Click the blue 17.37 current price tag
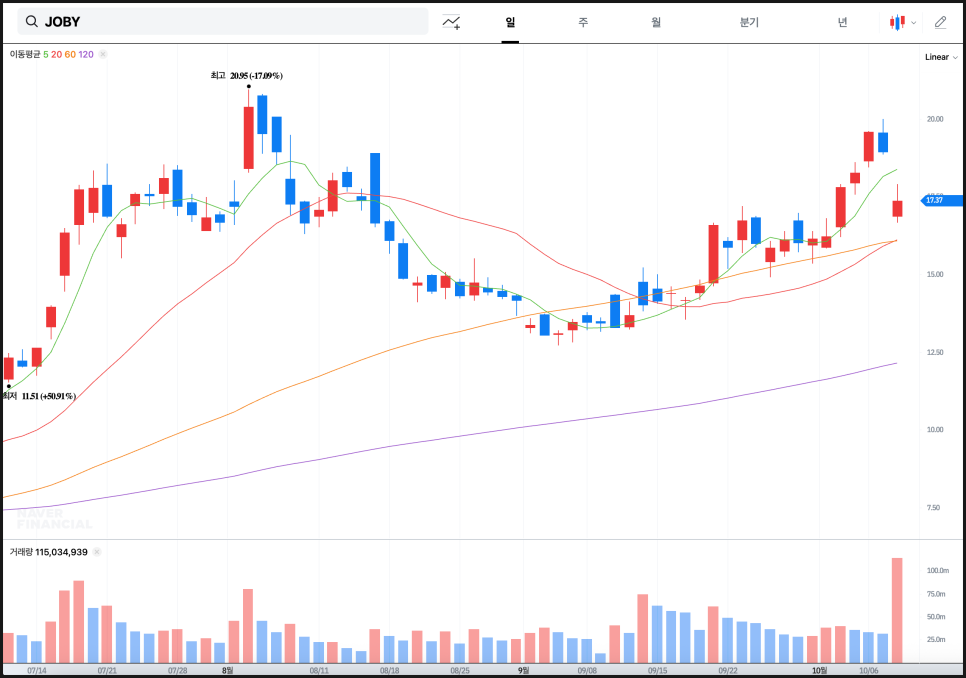 [x=942, y=201]
